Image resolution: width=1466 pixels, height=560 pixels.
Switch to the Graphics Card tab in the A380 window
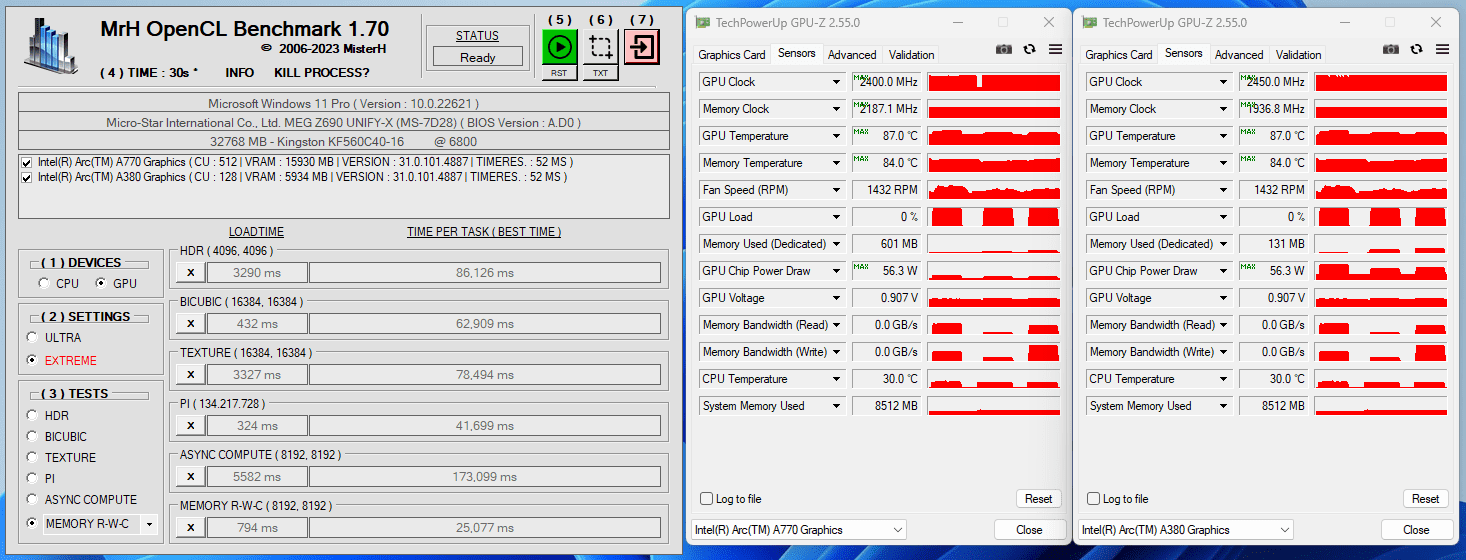click(x=1119, y=55)
